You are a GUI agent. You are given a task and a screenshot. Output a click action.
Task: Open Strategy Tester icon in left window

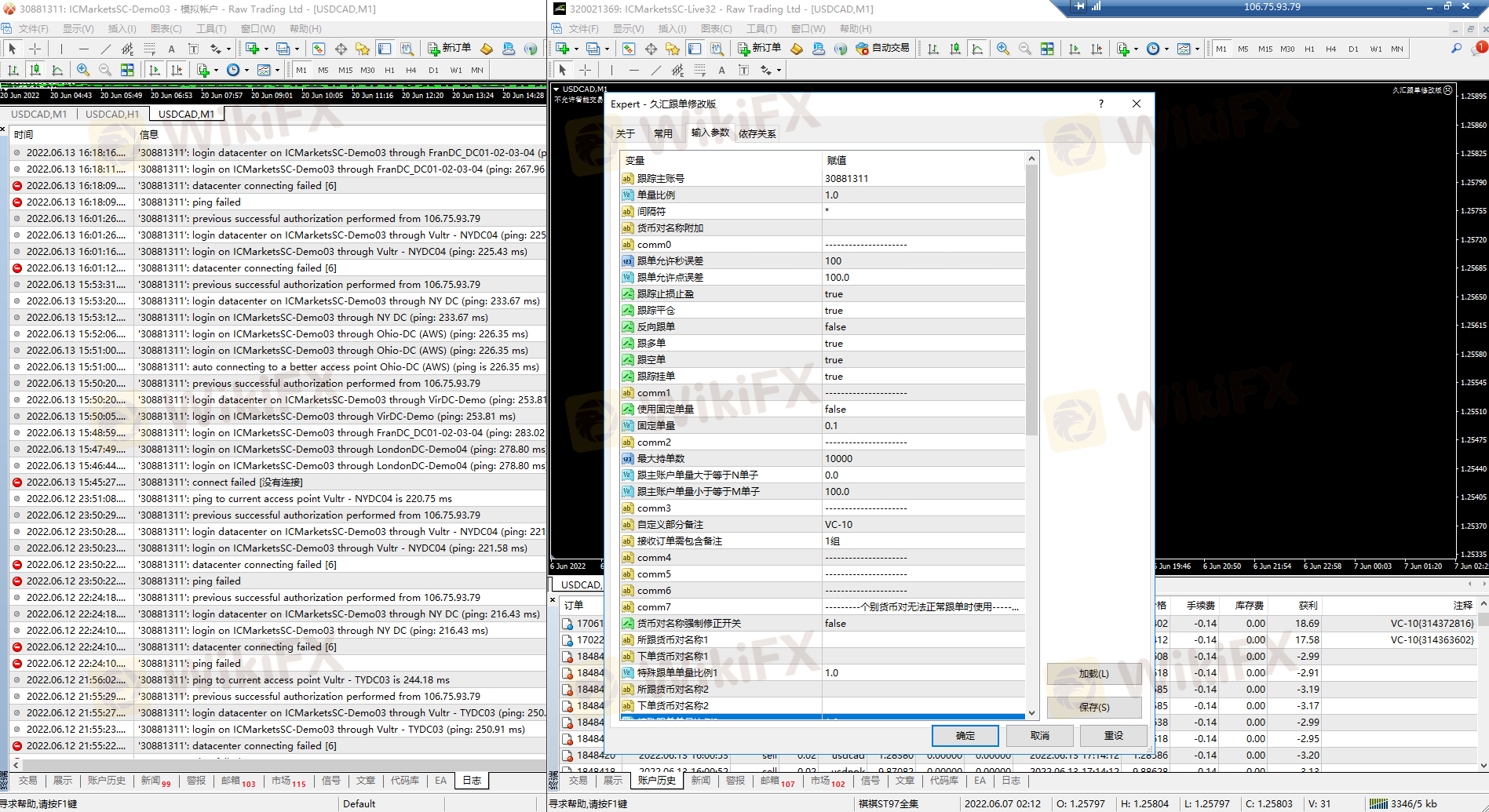pos(407,49)
